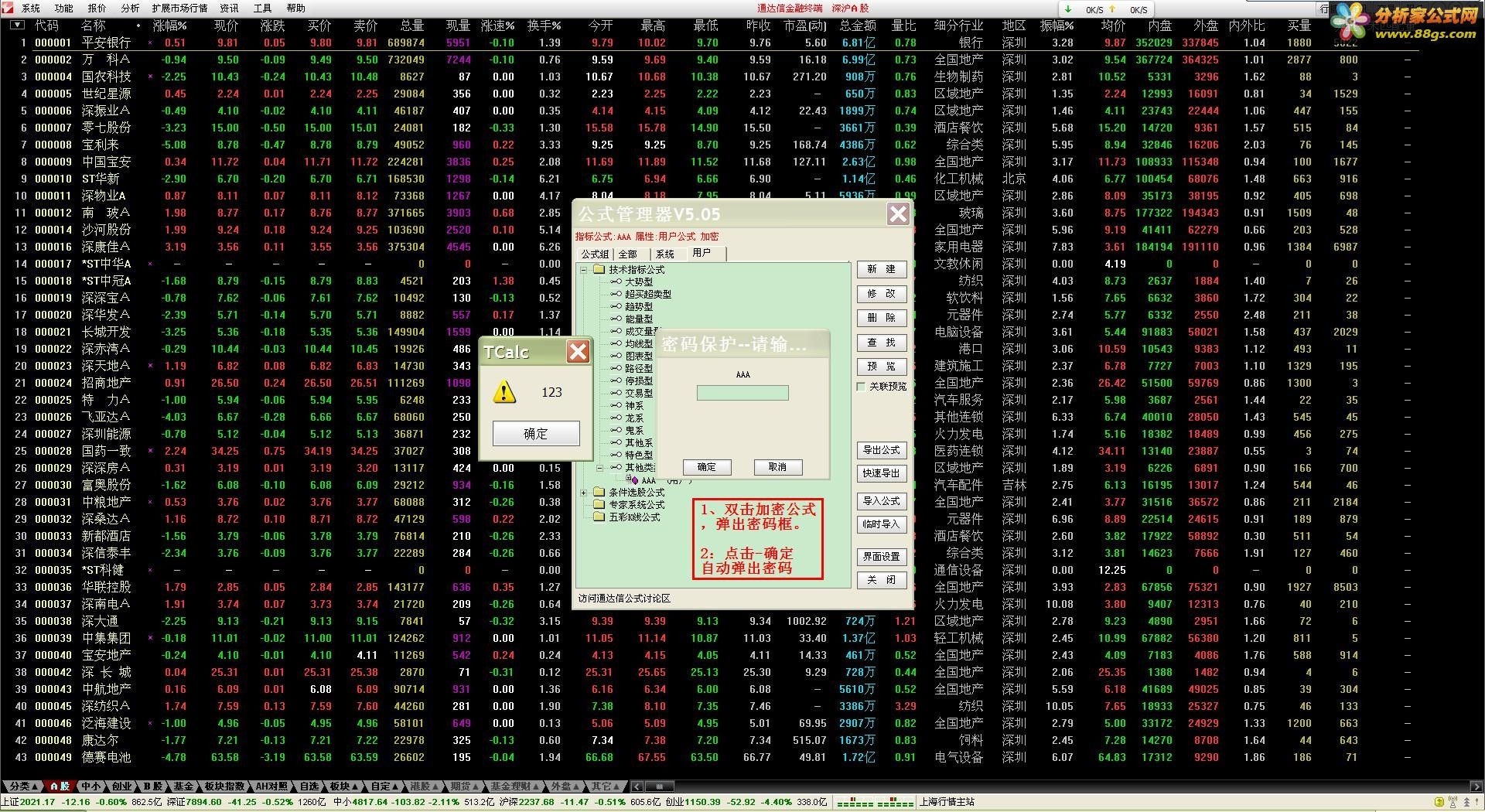Click the 专家系统公式 folder icon
Image resolution: width=1485 pixels, height=812 pixels.
[599, 505]
